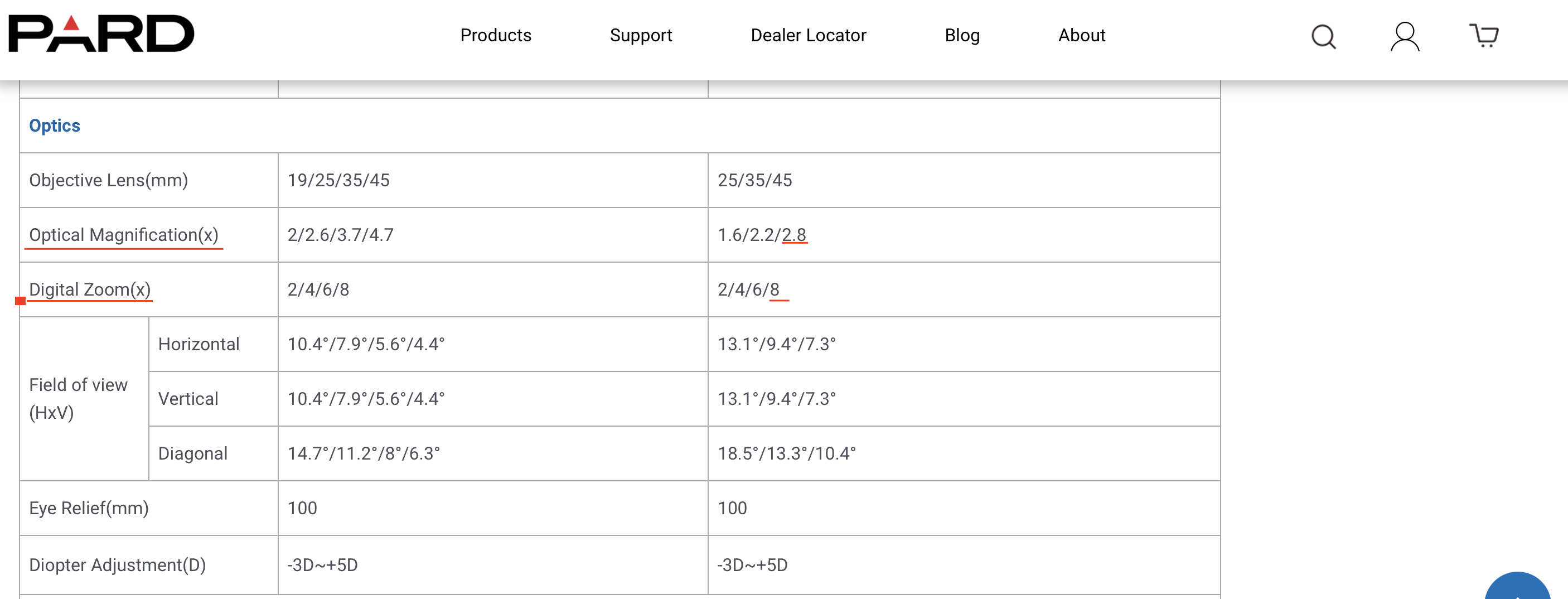View the shopping cart icon

[x=1484, y=35]
